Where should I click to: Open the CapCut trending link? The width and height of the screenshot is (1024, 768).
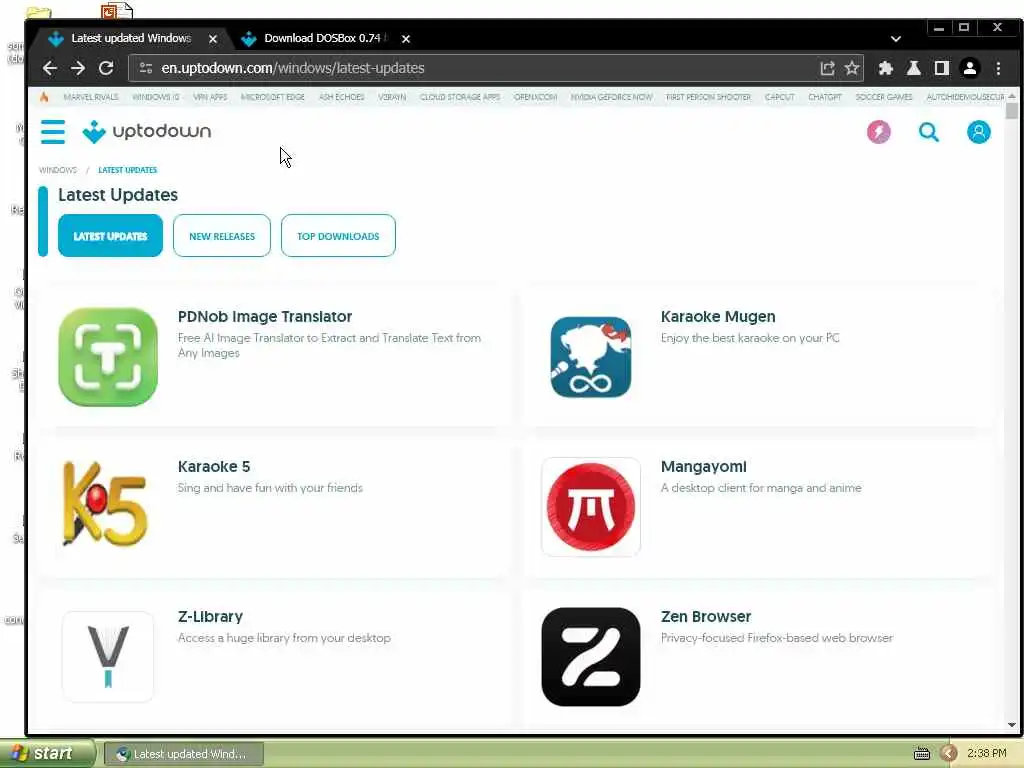[780, 97]
